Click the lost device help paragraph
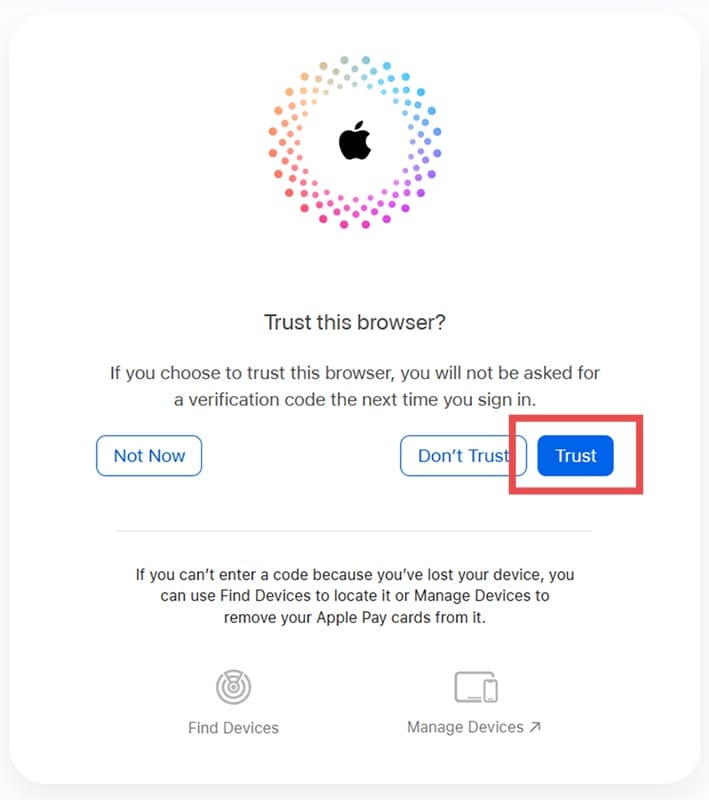 point(355,595)
